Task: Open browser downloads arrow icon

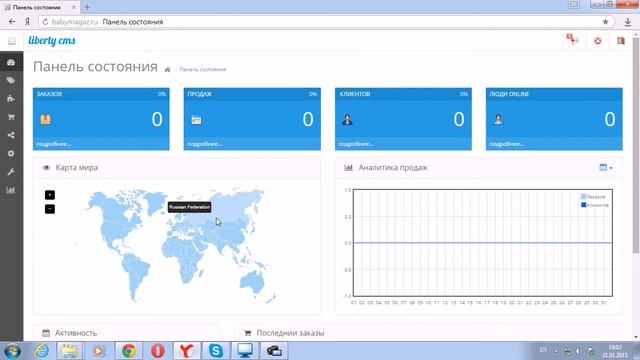Action: coord(628,22)
